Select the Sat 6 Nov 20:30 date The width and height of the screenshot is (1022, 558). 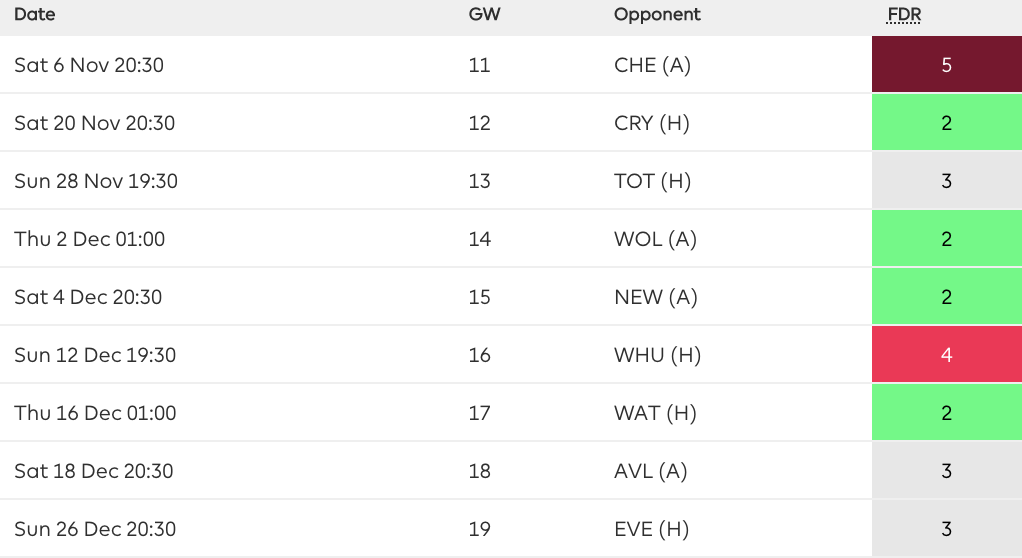(x=89, y=65)
